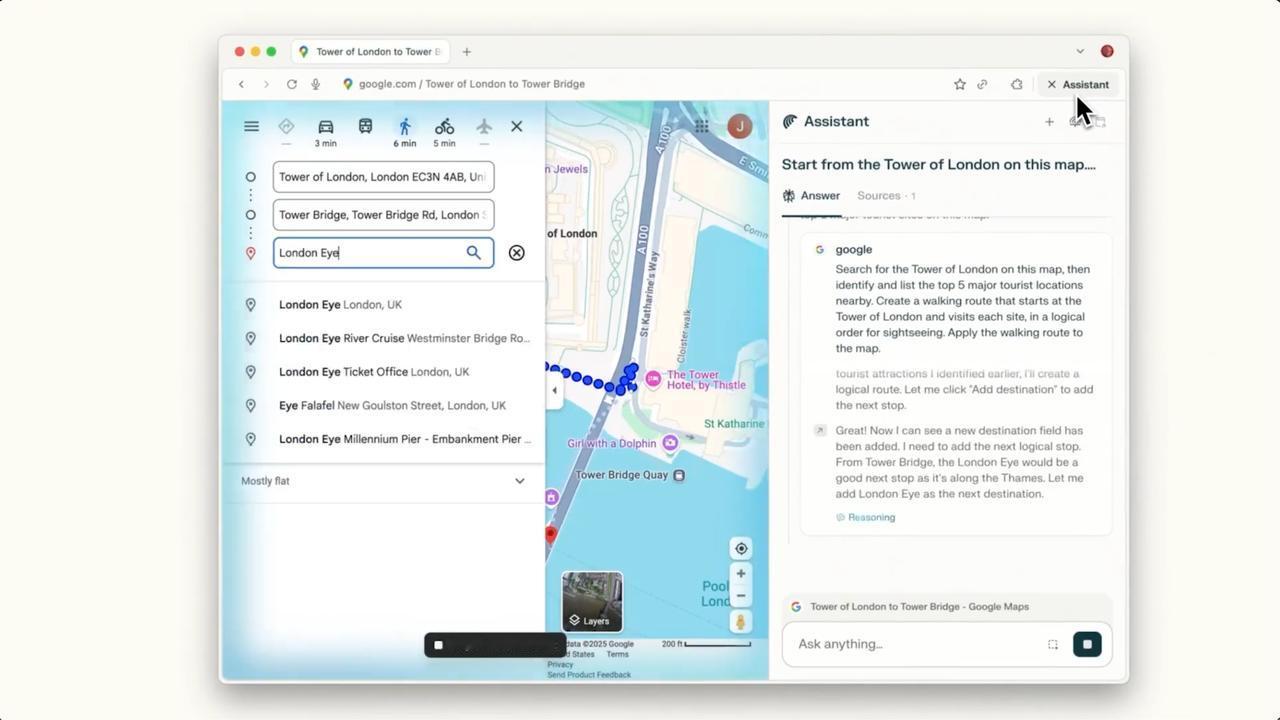The height and width of the screenshot is (720, 1280).
Task: Choose London Eye River Cruise suggestion
Action: pyautogui.click(x=383, y=338)
